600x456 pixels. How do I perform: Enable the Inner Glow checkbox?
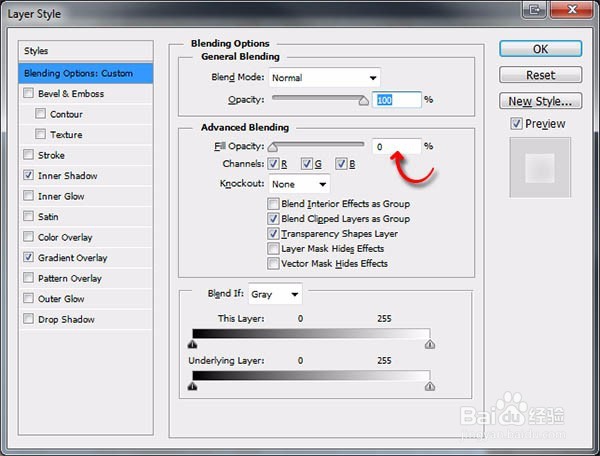pyautogui.click(x=28, y=195)
